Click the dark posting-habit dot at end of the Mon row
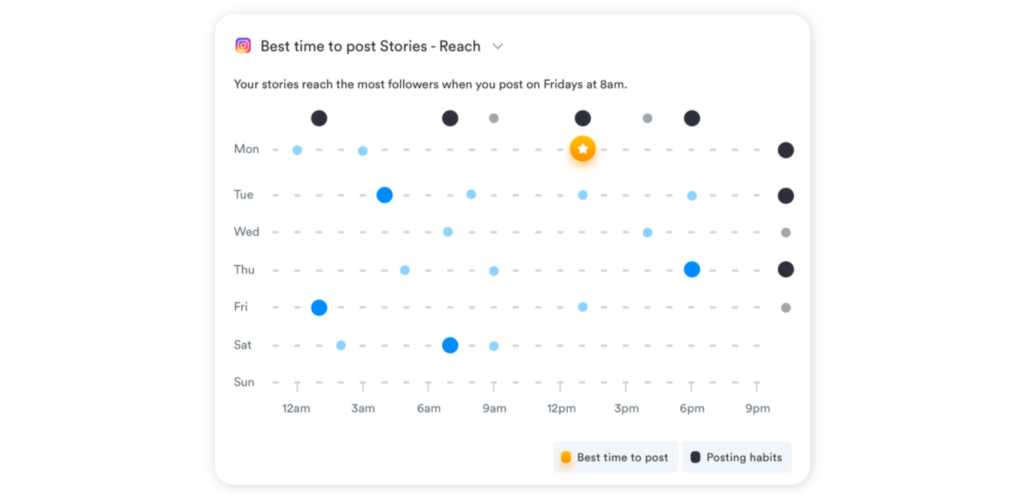Viewport: 1024px width, 499px height. 786,150
